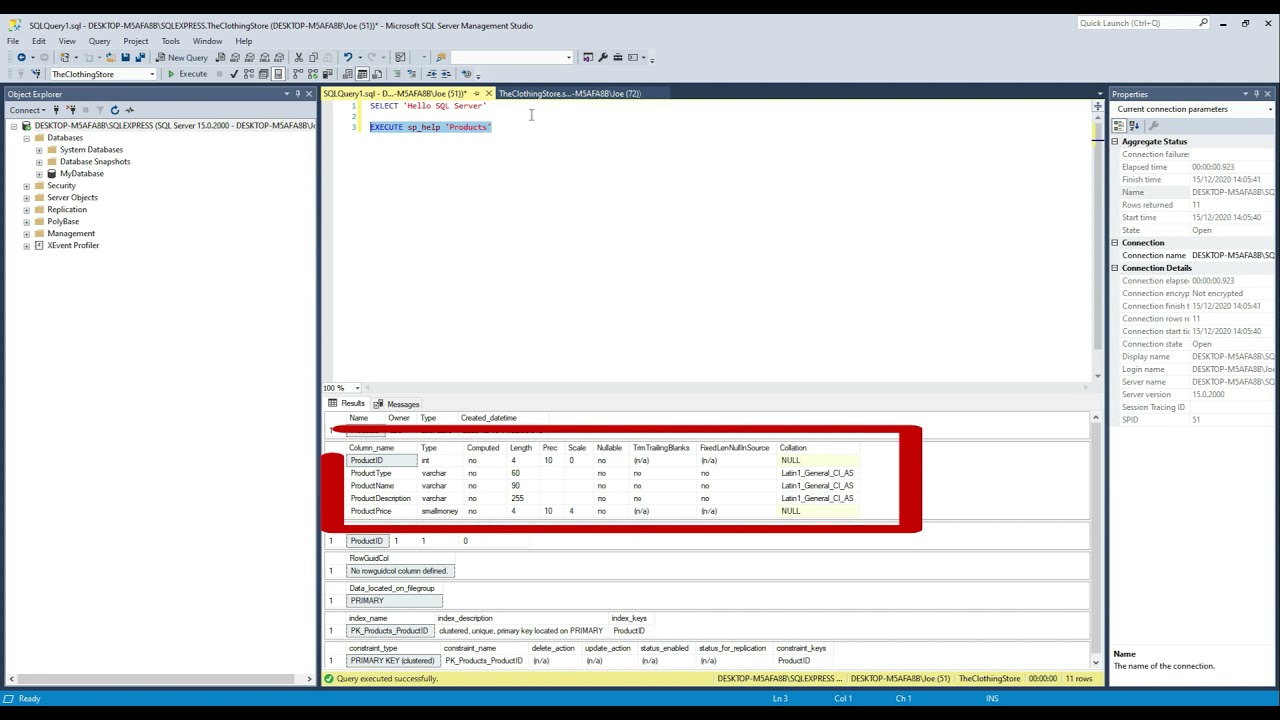Open the Connect dropdown in Object Explorer

[x=26, y=110]
